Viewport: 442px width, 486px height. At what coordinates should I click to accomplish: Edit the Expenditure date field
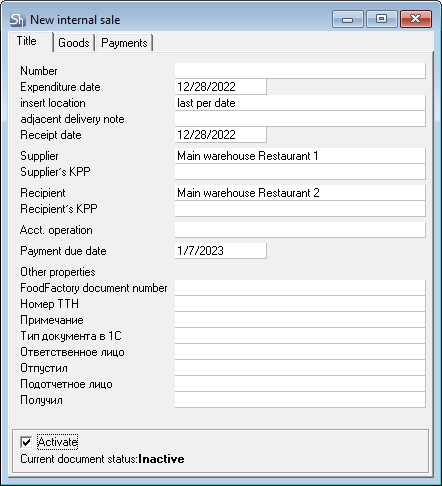point(221,87)
